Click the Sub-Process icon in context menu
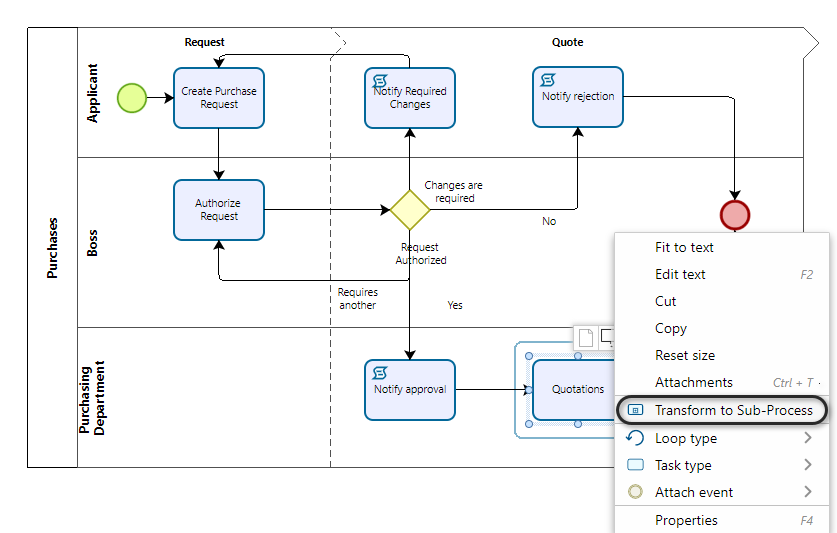This screenshot has width=837, height=533. coord(635,411)
